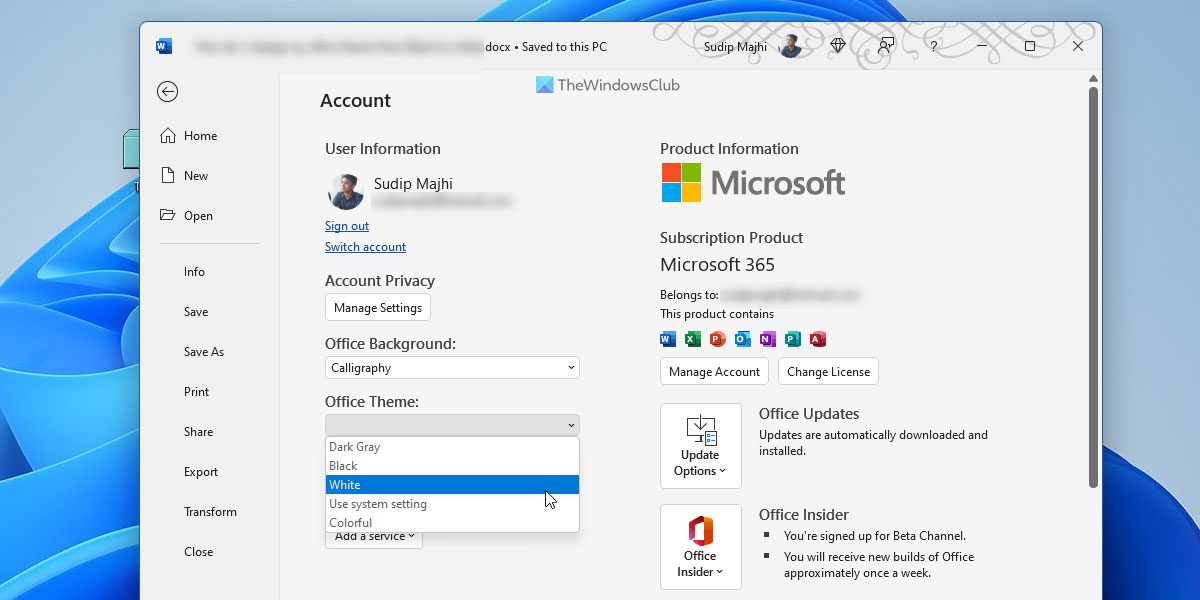
Task: Go back using the circled arrow
Action: click(x=167, y=92)
